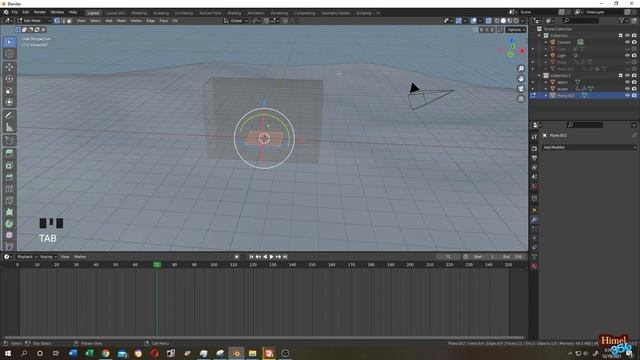Toggle render visibility of the Light object
The image size is (640, 360).
coord(634,55)
